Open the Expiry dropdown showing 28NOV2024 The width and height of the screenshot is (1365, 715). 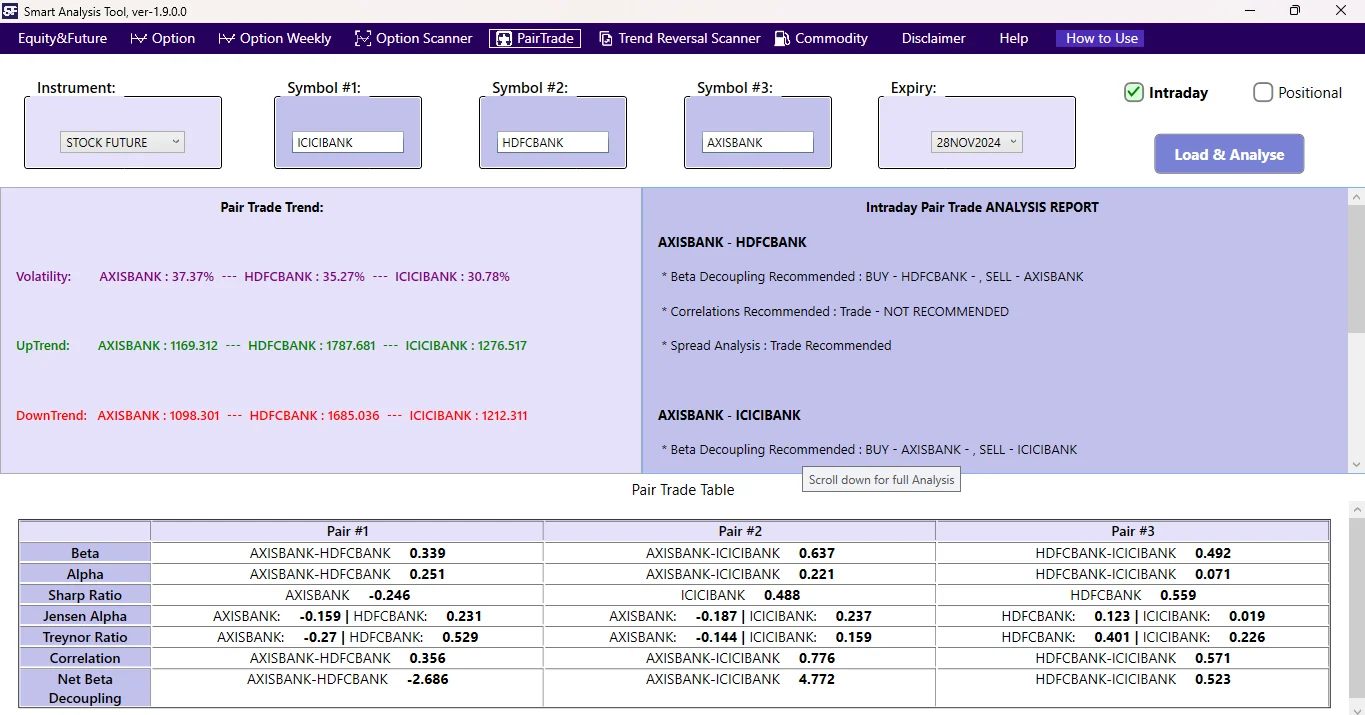[x=976, y=141]
